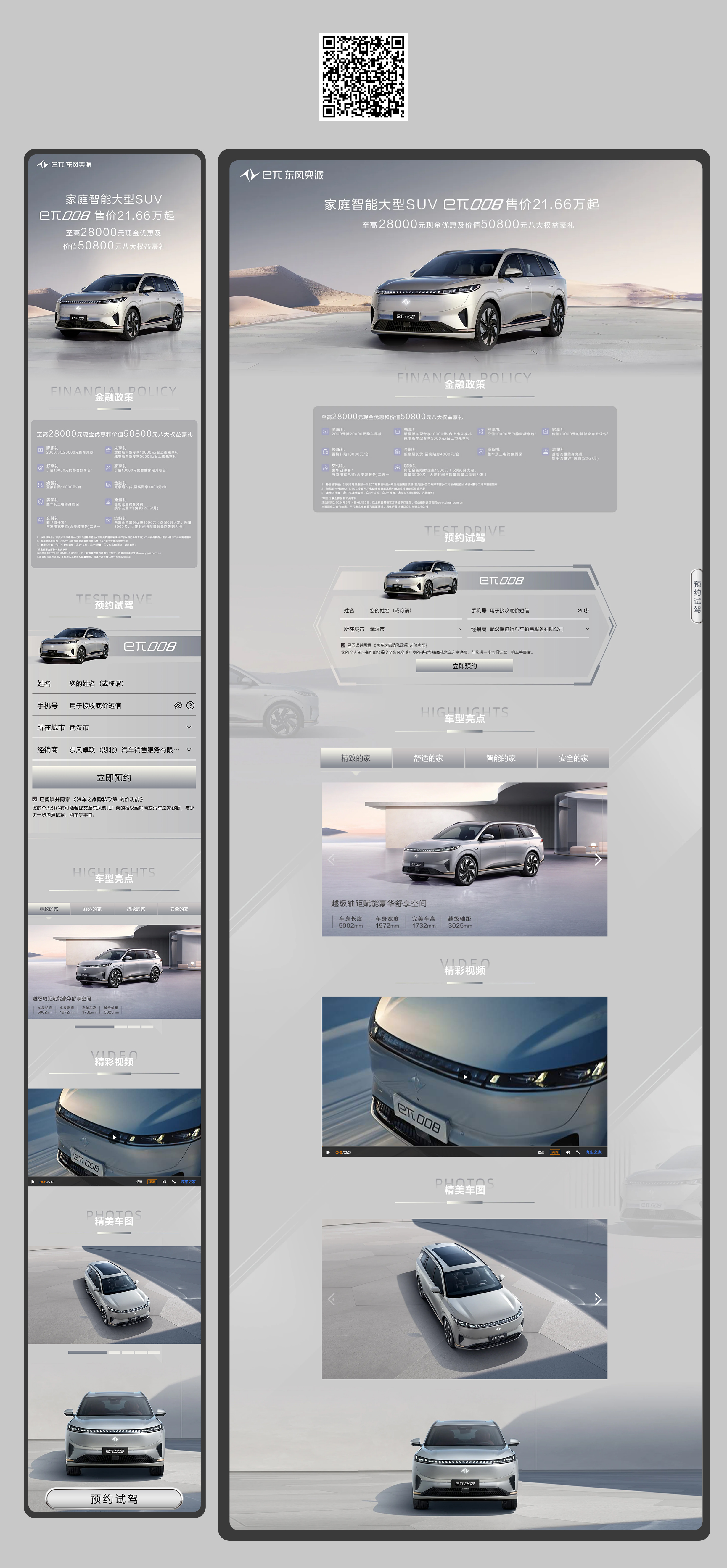Click 质保礼 icon in desktop finance panel
Image resolution: width=727 pixels, height=1568 pixels.
(x=480, y=452)
